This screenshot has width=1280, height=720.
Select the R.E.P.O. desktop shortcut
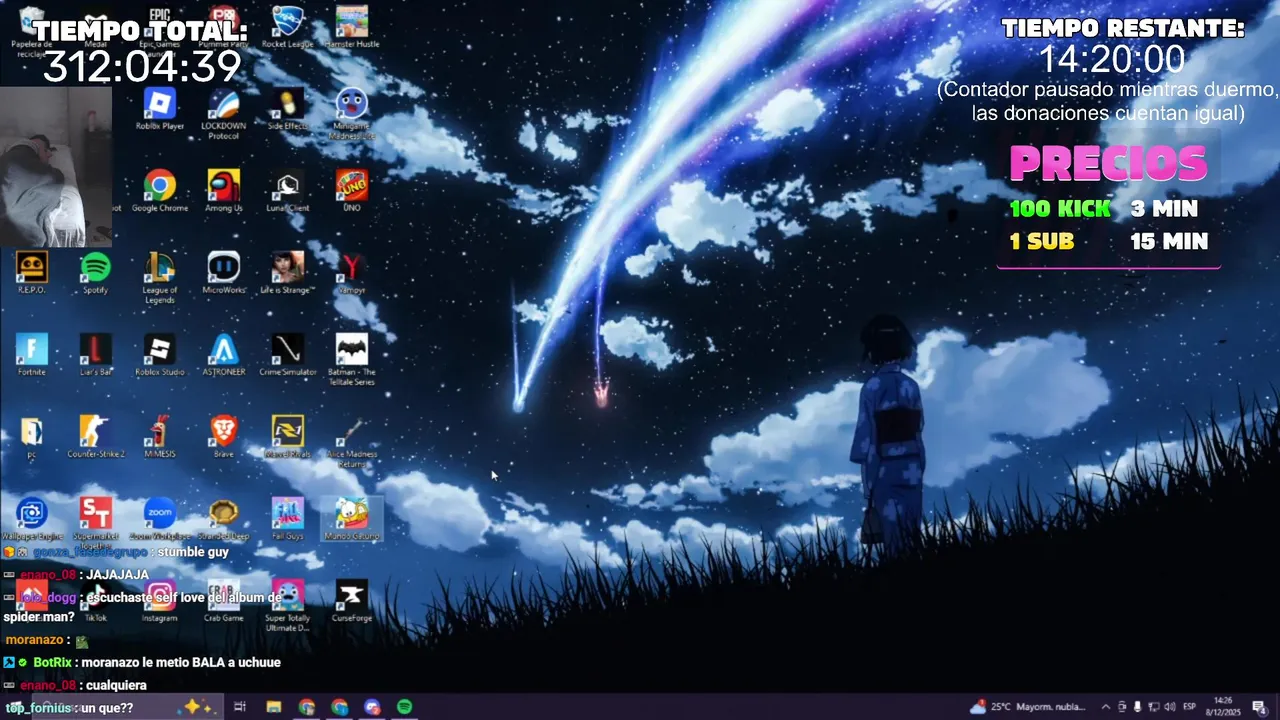32,273
